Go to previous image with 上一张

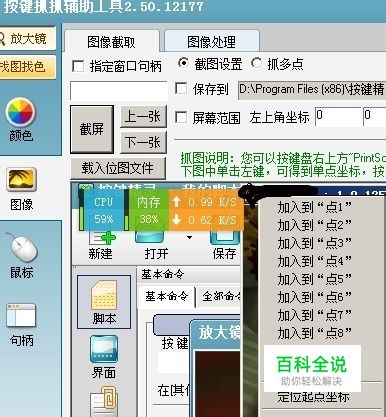[x=143, y=117]
